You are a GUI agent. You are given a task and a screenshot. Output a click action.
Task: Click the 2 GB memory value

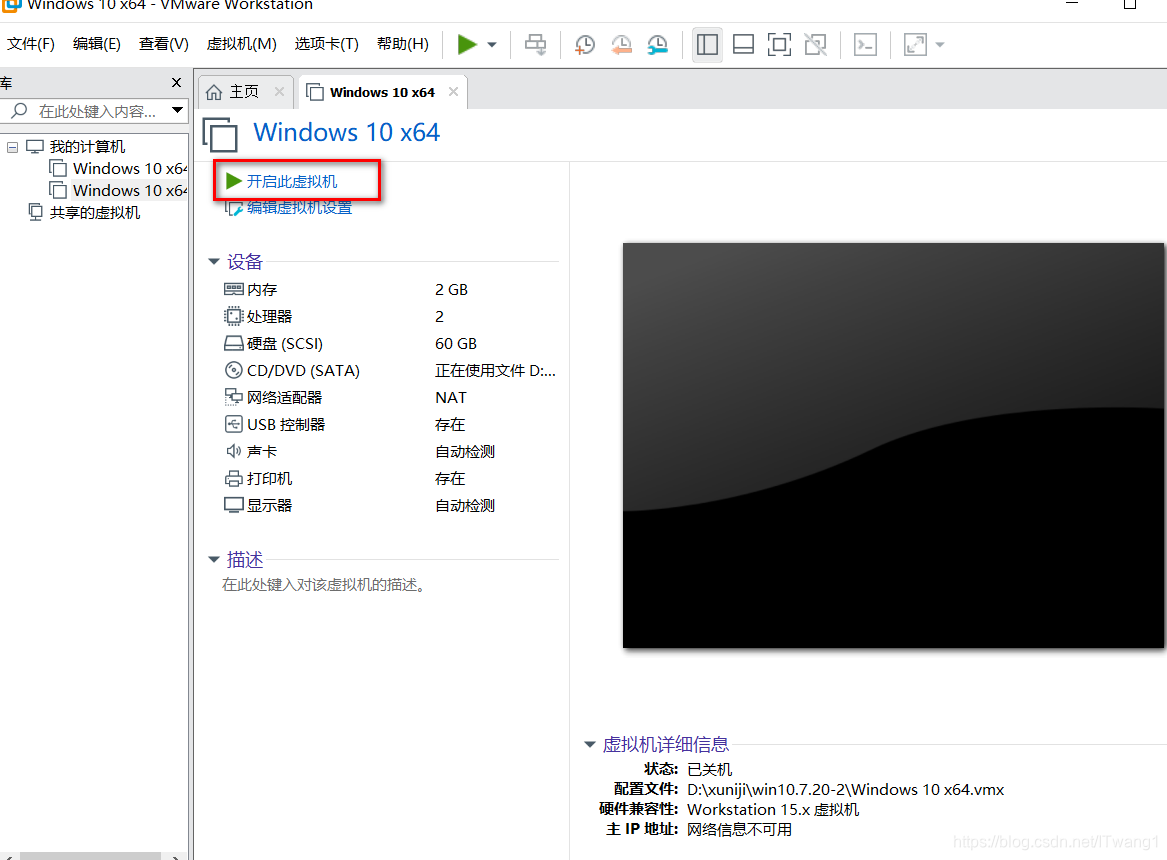coord(451,289)
